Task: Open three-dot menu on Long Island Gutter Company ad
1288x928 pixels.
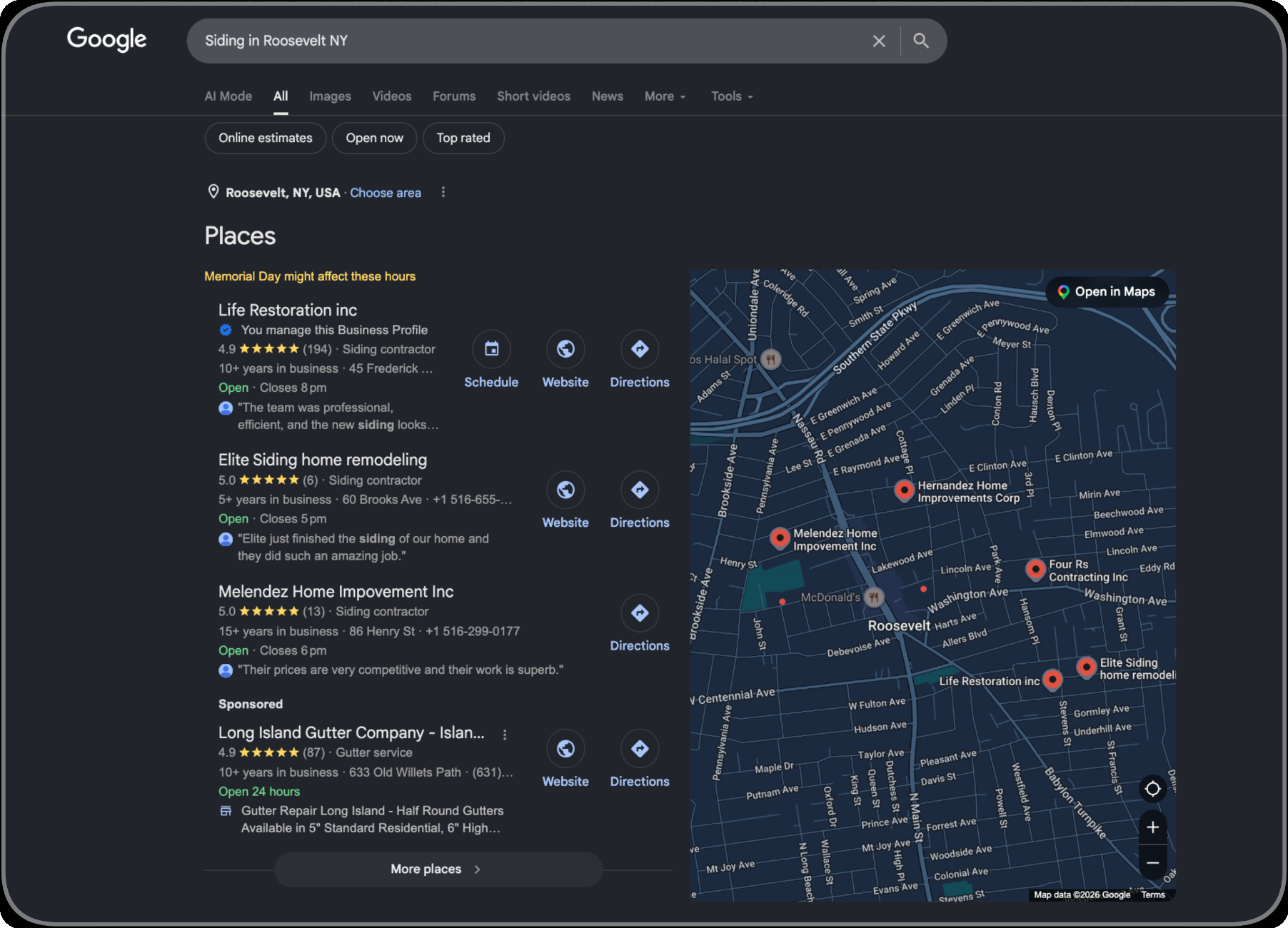Action: tap(505, 735)
